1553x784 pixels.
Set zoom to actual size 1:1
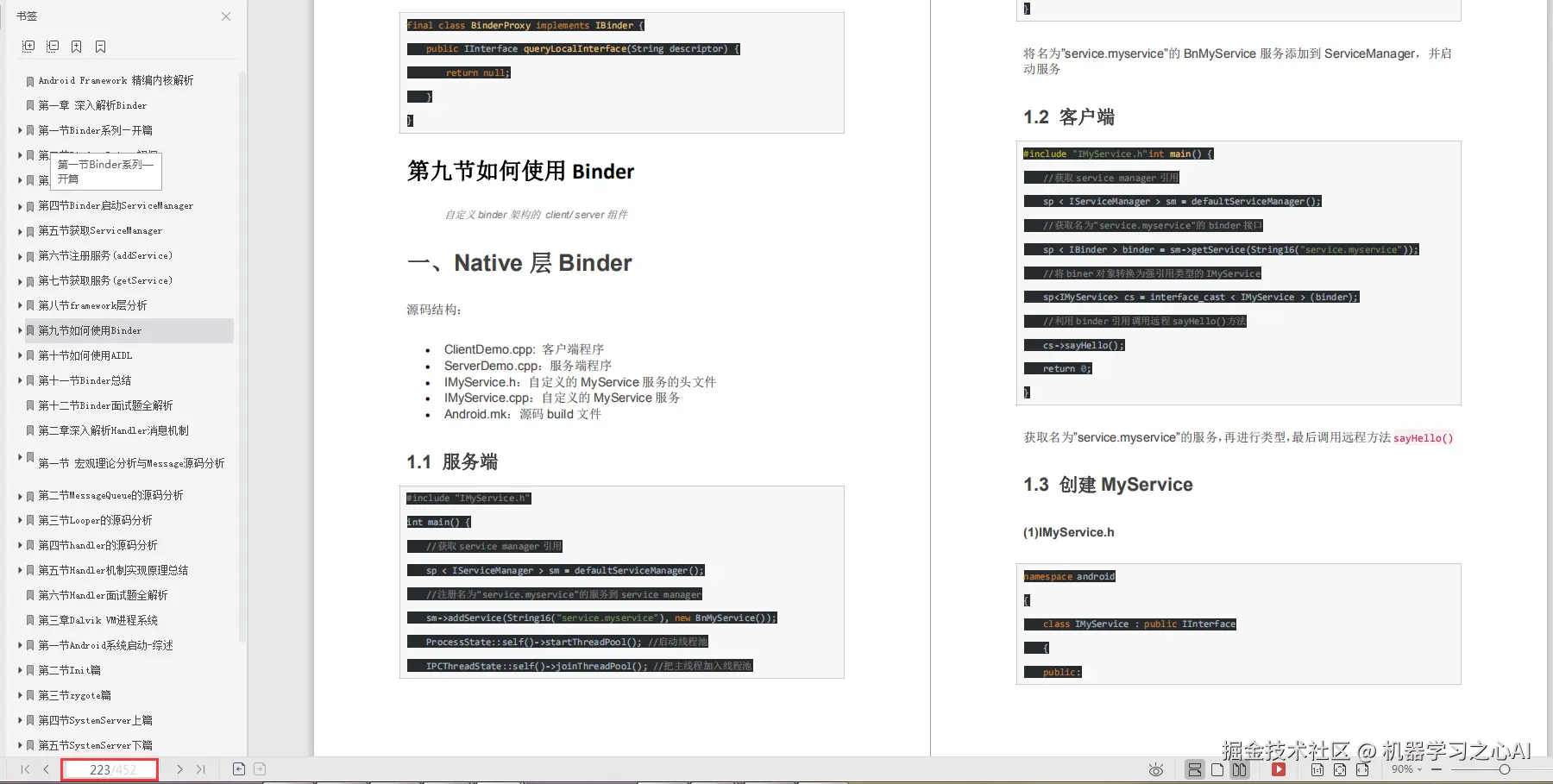[1317, 770]
